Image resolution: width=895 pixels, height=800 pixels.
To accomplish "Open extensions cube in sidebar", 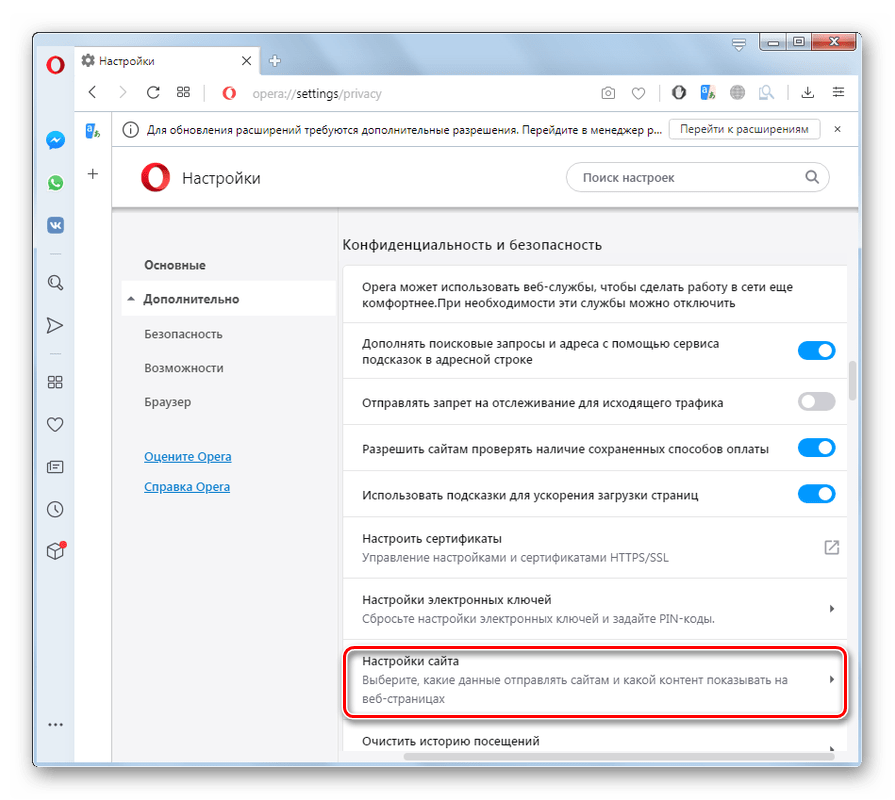I will (x=56, y=550).
